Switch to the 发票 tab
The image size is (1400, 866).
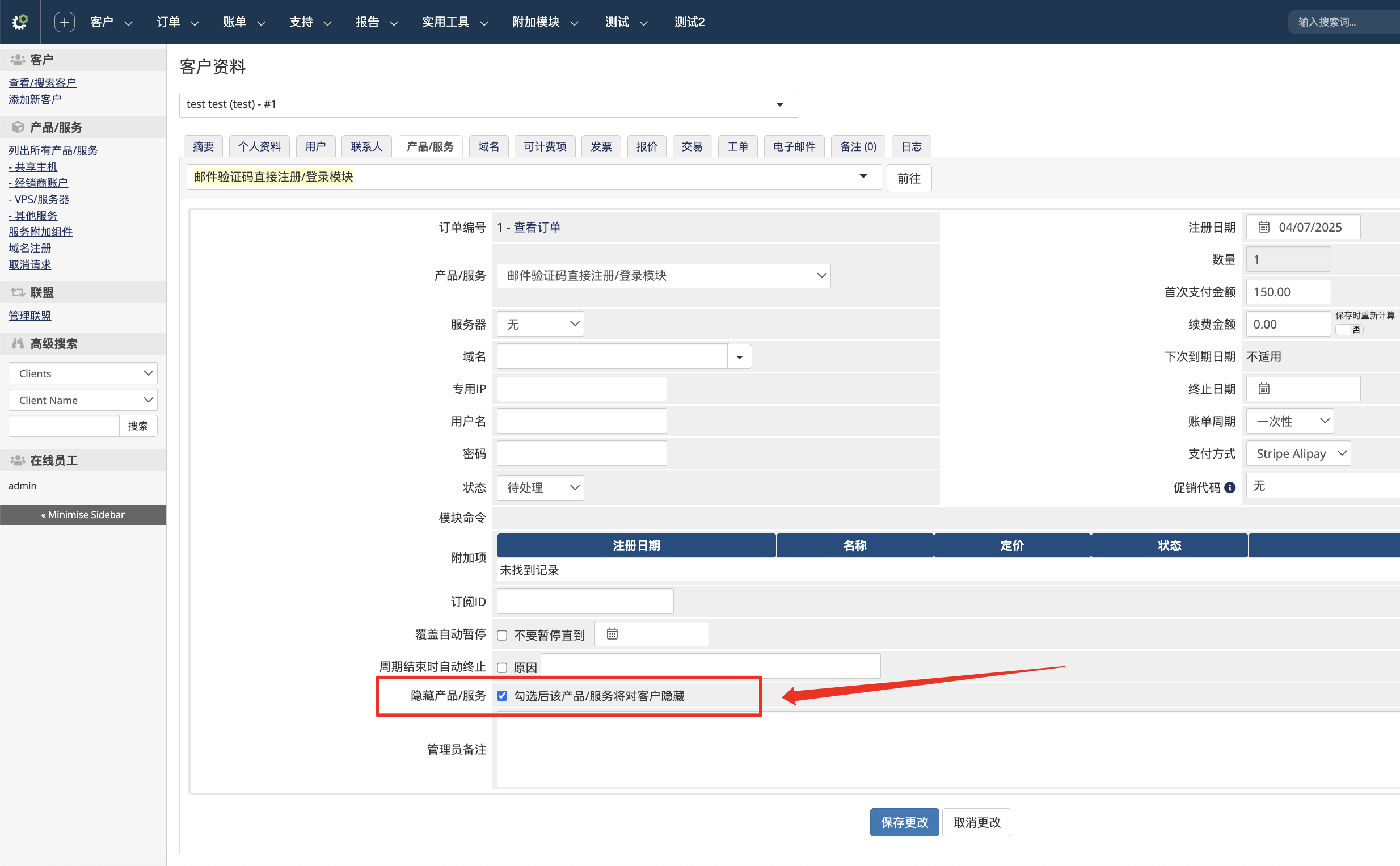(x=600, y=146)
